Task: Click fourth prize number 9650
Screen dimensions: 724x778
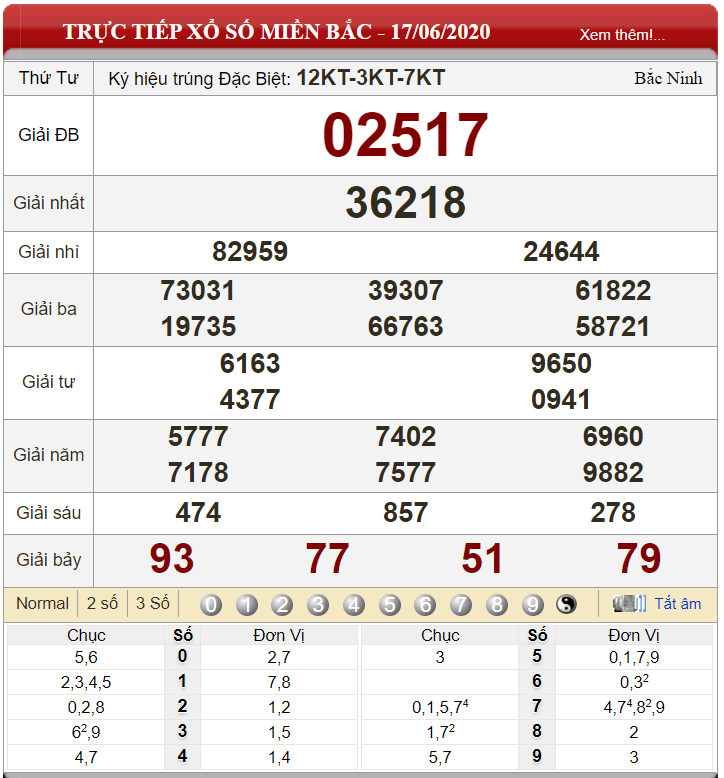Action: (x=561, y=363)
